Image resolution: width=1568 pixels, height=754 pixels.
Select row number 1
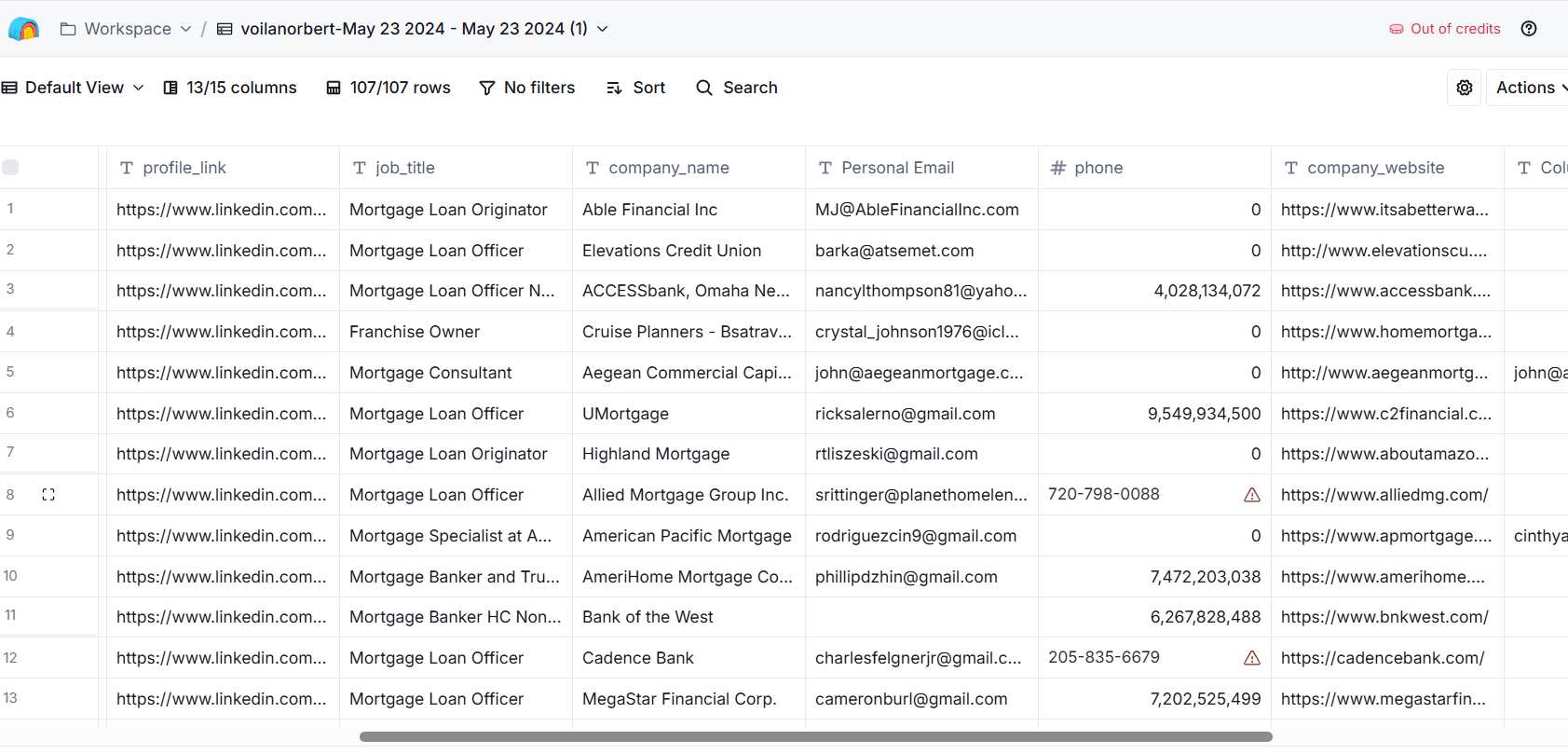coord(10,209)
